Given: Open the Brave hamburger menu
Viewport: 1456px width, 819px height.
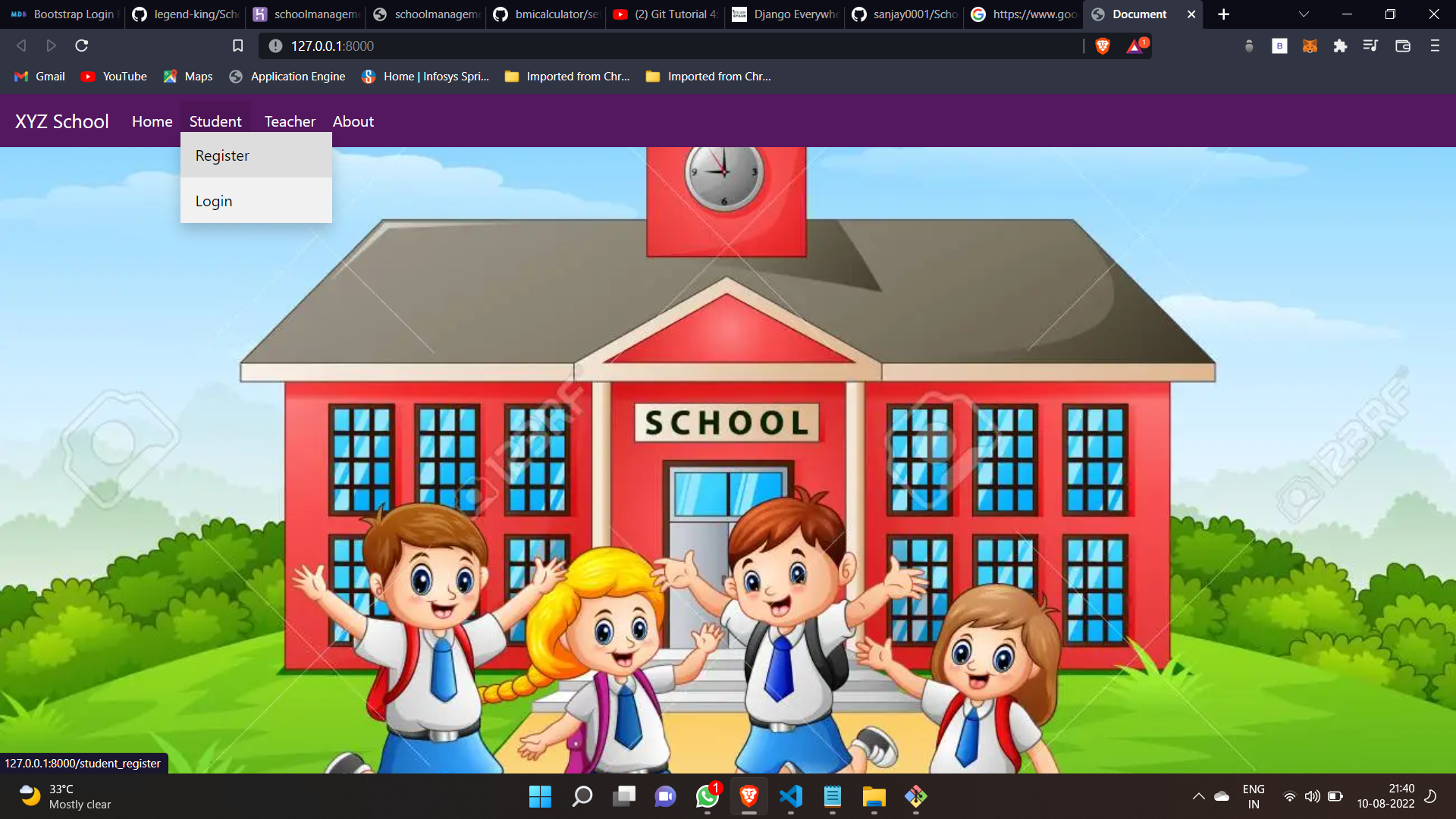Looking at the screenshot, I should coord(1434,45).
